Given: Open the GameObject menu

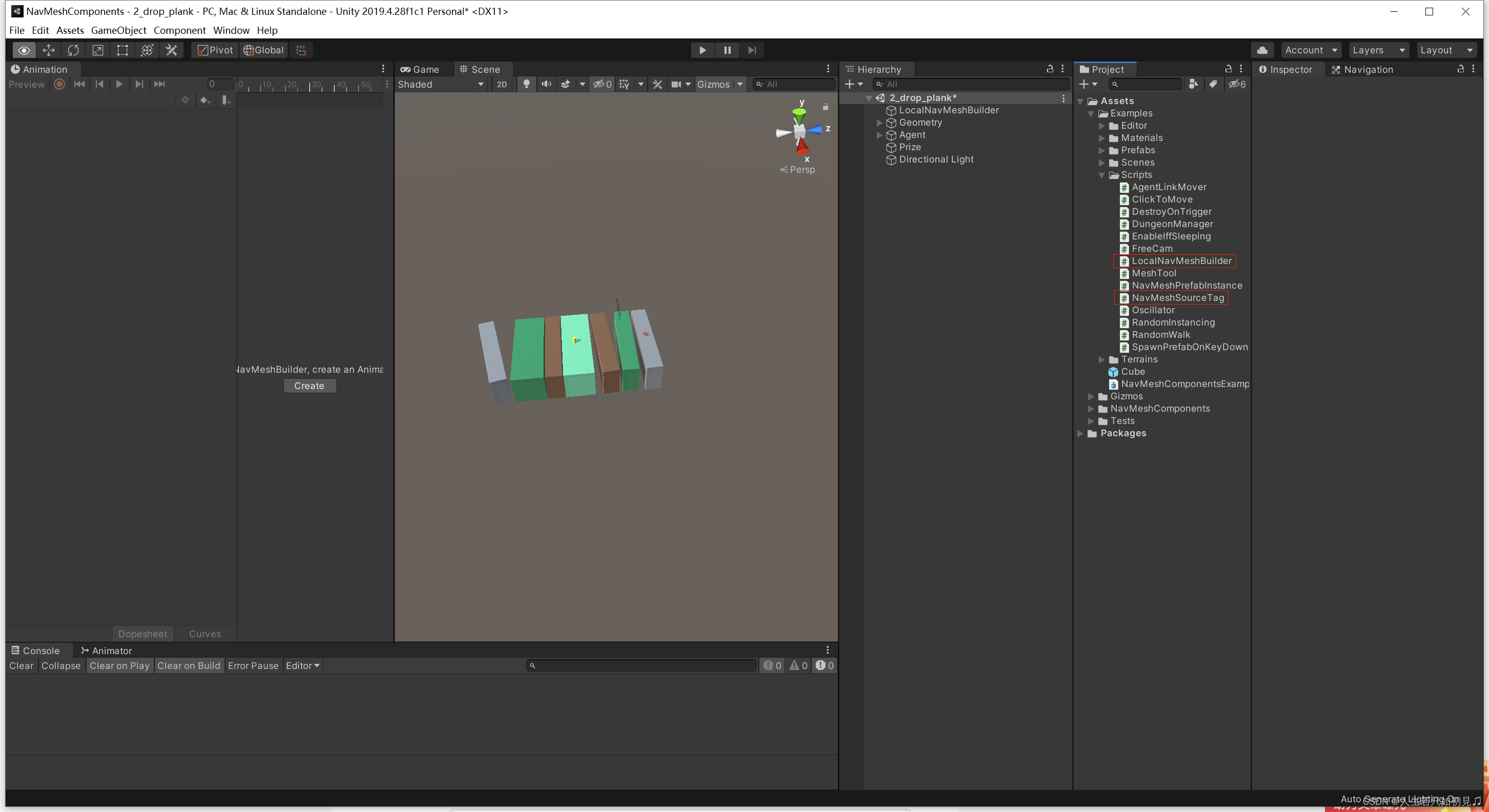Looking at the screenshot, I should point(118,30).
